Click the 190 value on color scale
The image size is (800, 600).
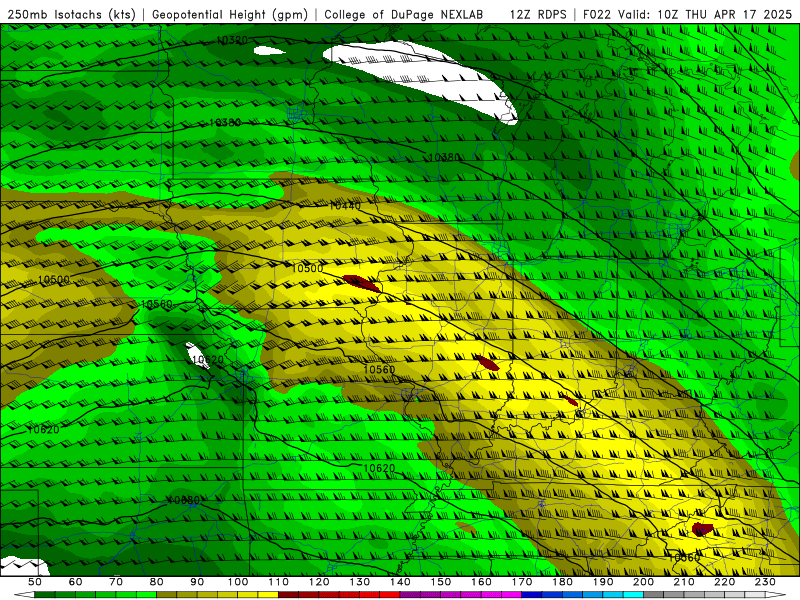pos(603,582)
